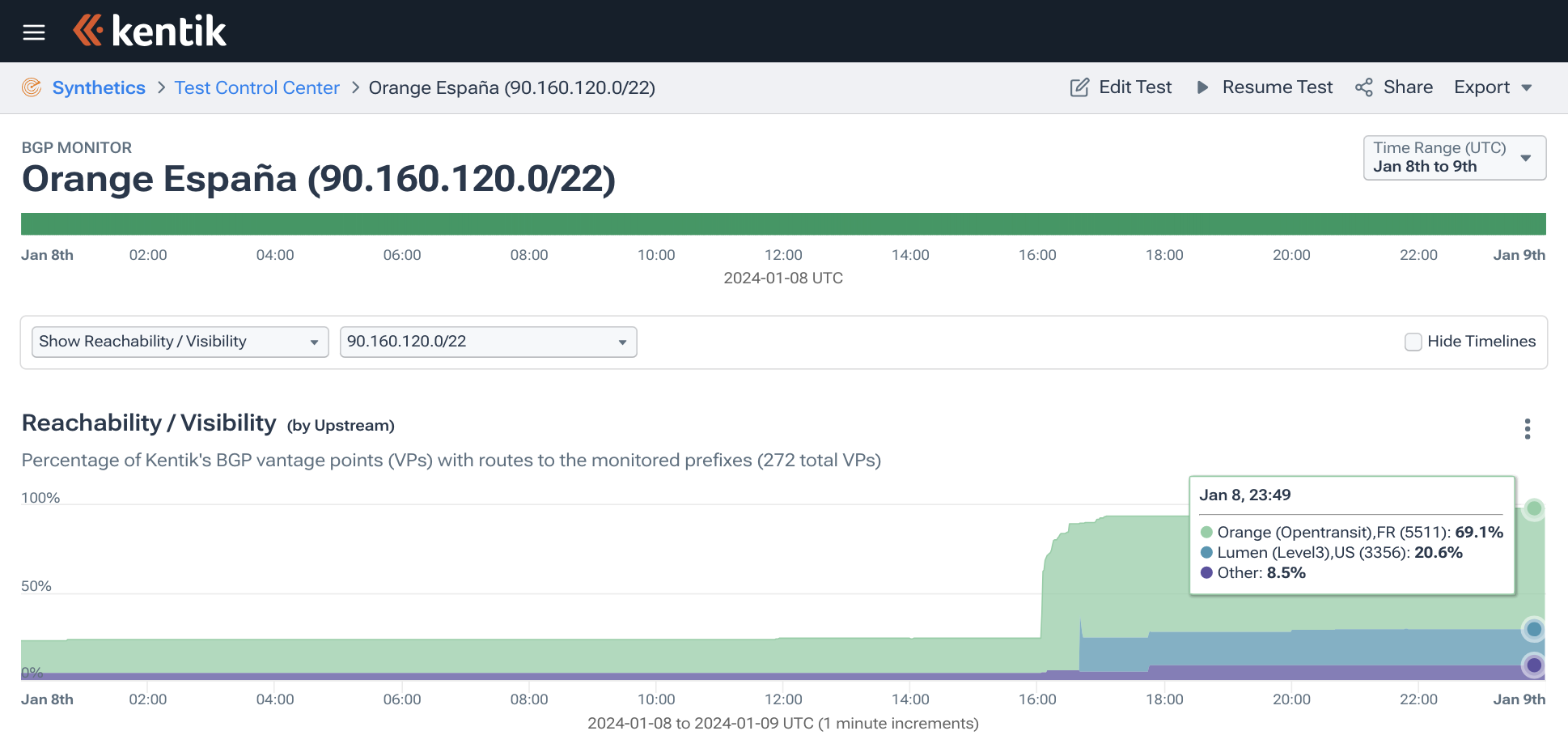
Task: Open the 90.160.120.0/22 prefix dropdown
Action: [488, 342]
